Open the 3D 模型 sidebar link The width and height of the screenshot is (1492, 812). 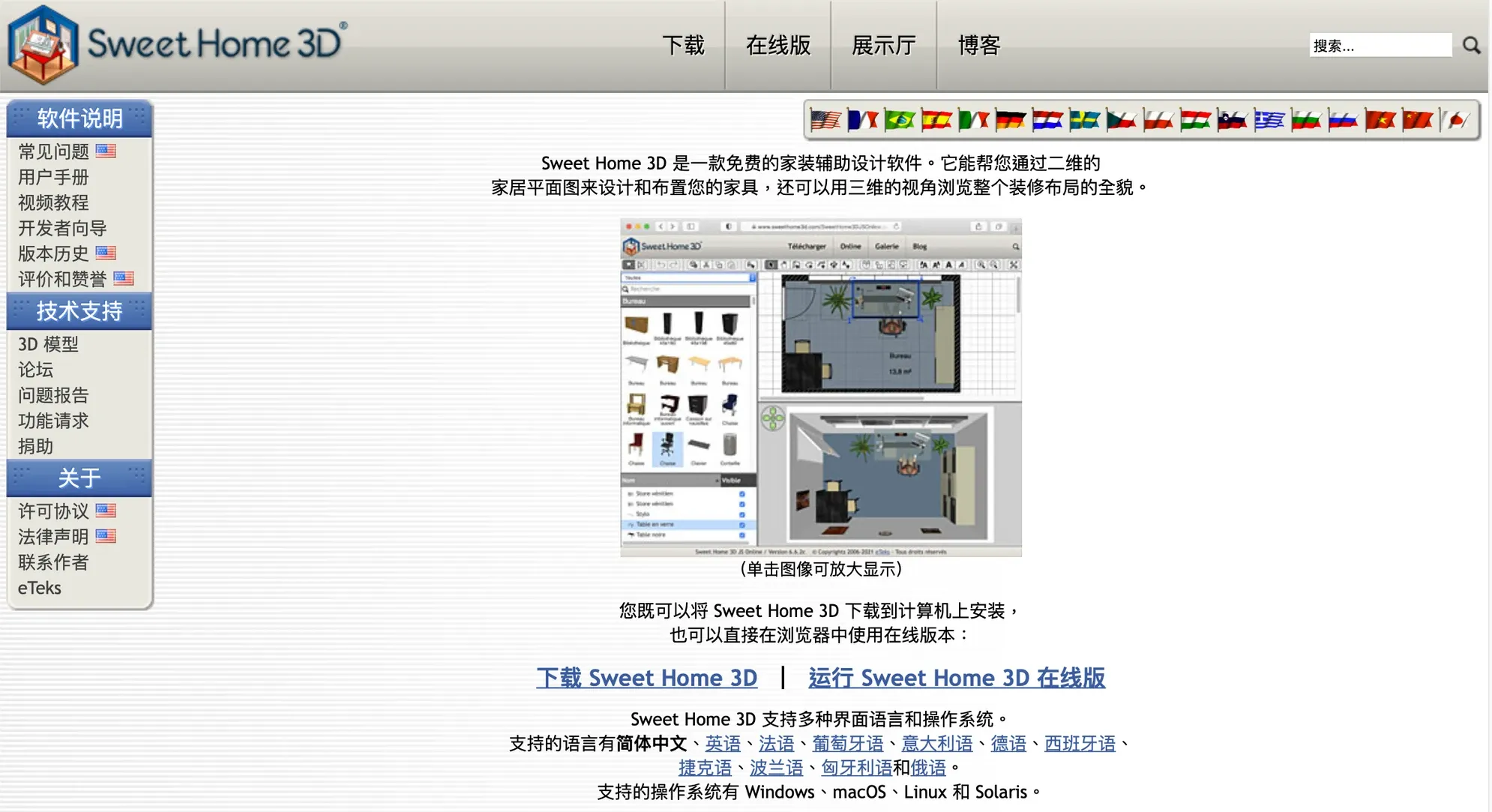tap(48, 344)
